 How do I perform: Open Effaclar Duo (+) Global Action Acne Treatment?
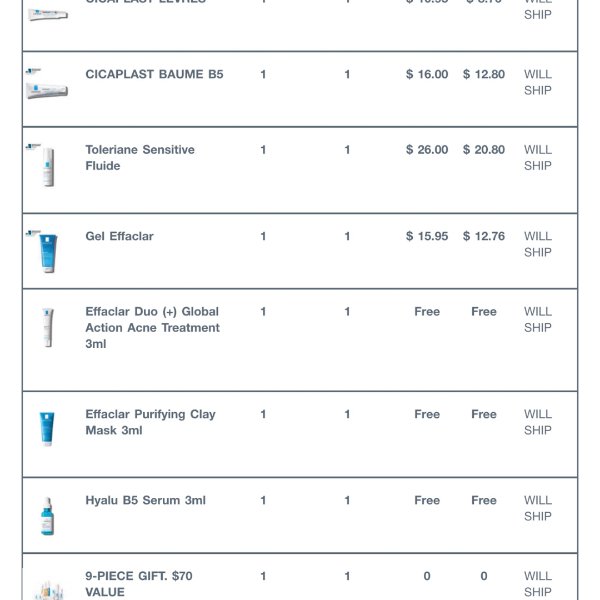152,328
